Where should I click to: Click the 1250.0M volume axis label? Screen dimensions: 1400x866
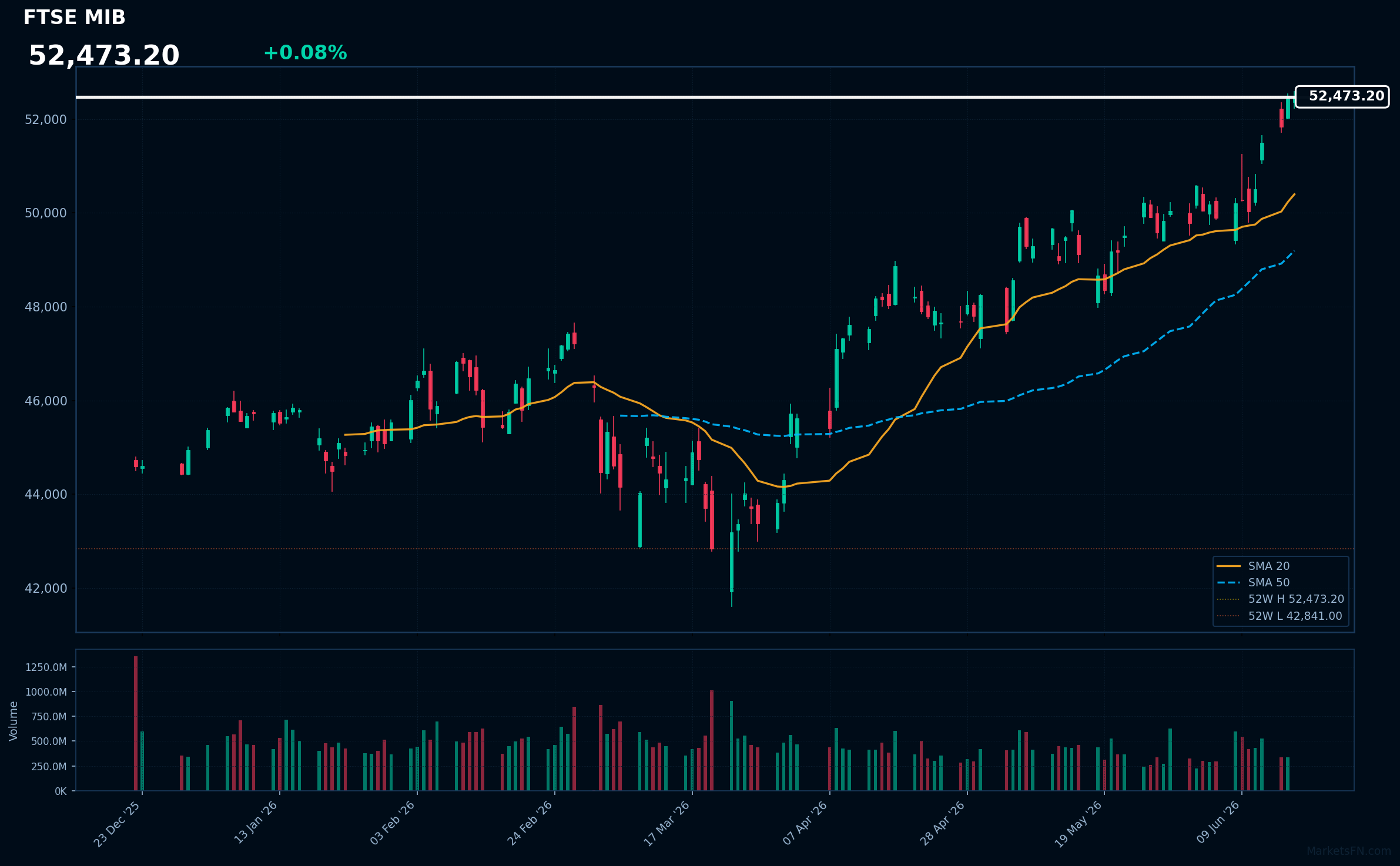[46, 667]
